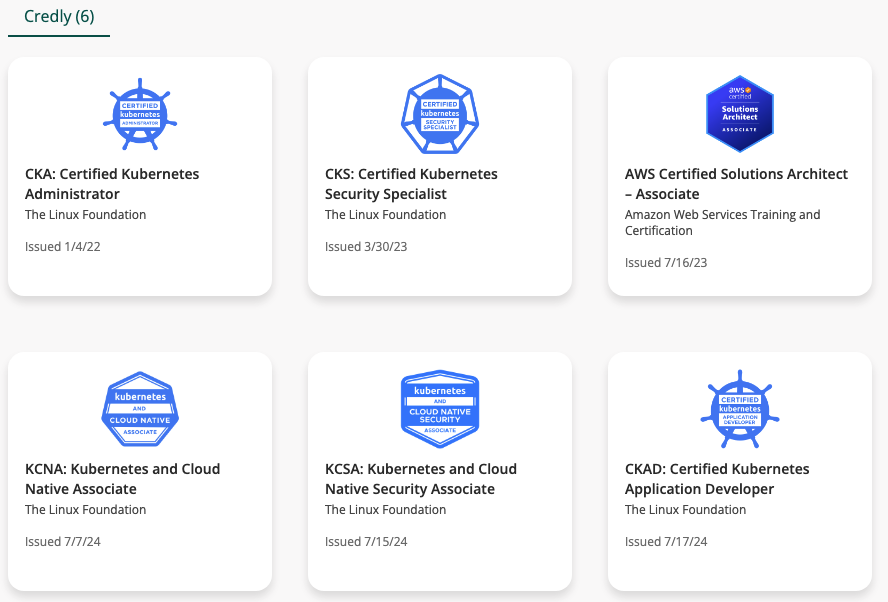The image size is (888, 602).
Task: Click the KCNA Cloud Native Associate badge
Action: click(x=140, y=409)
